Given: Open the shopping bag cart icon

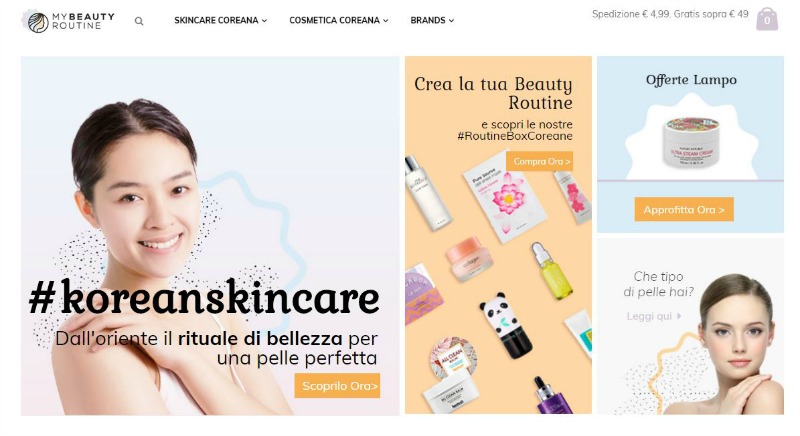Looking at the screenshot, I should click(x=767, y=19).
